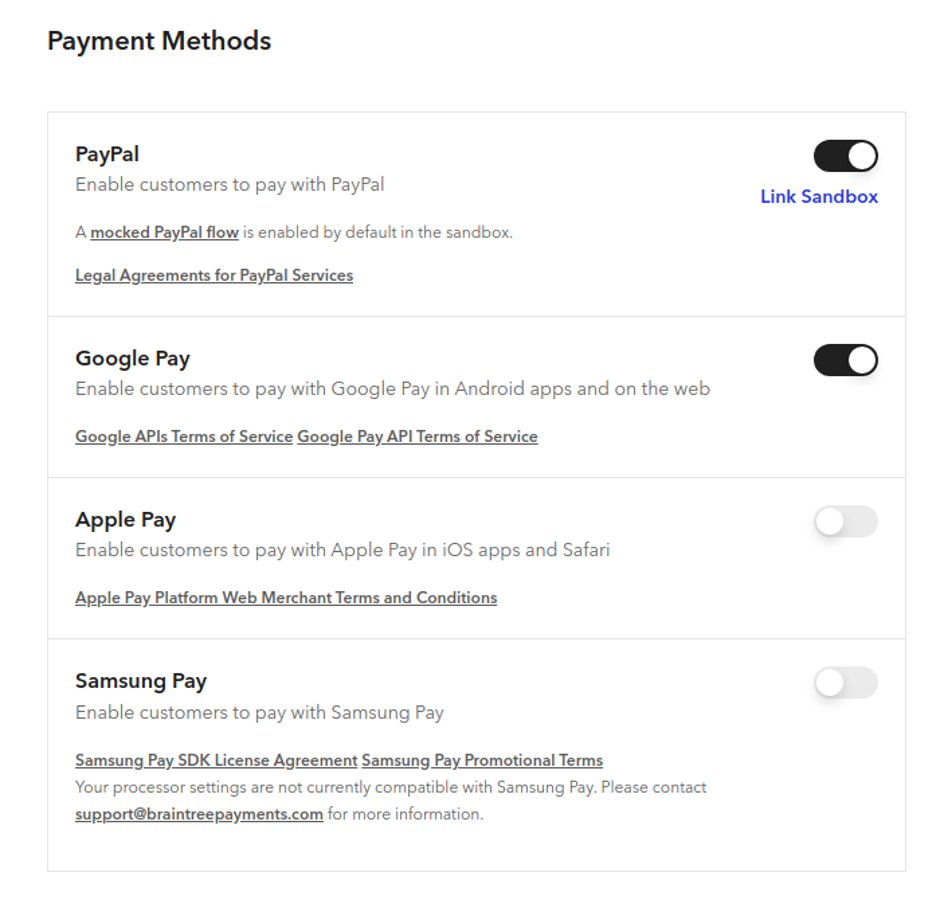Click the Samsung Pay section title
941x924 pixels.
pyautogui.click(x=141, y=681)
